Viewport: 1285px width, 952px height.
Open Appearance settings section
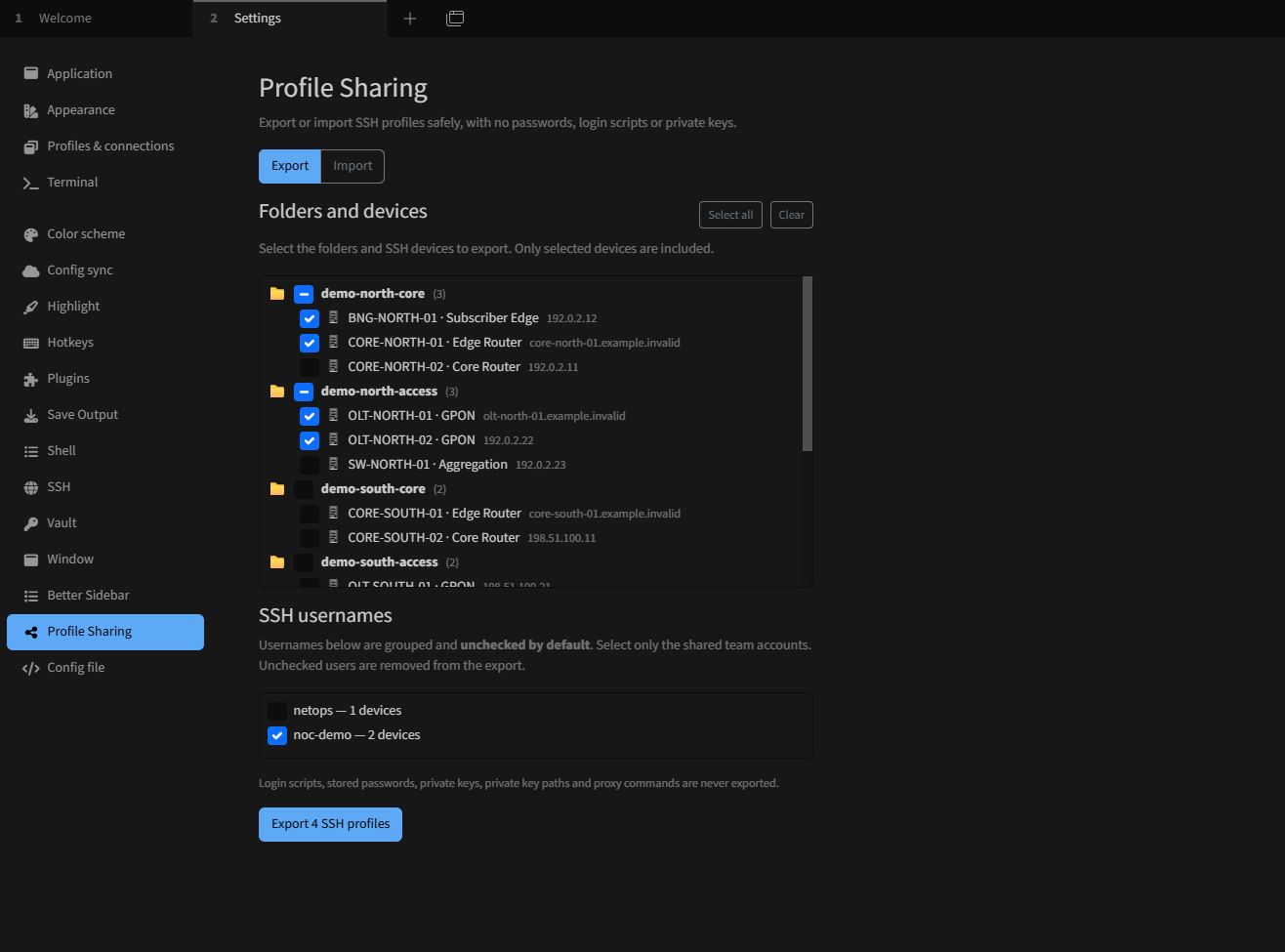[105, 109]
